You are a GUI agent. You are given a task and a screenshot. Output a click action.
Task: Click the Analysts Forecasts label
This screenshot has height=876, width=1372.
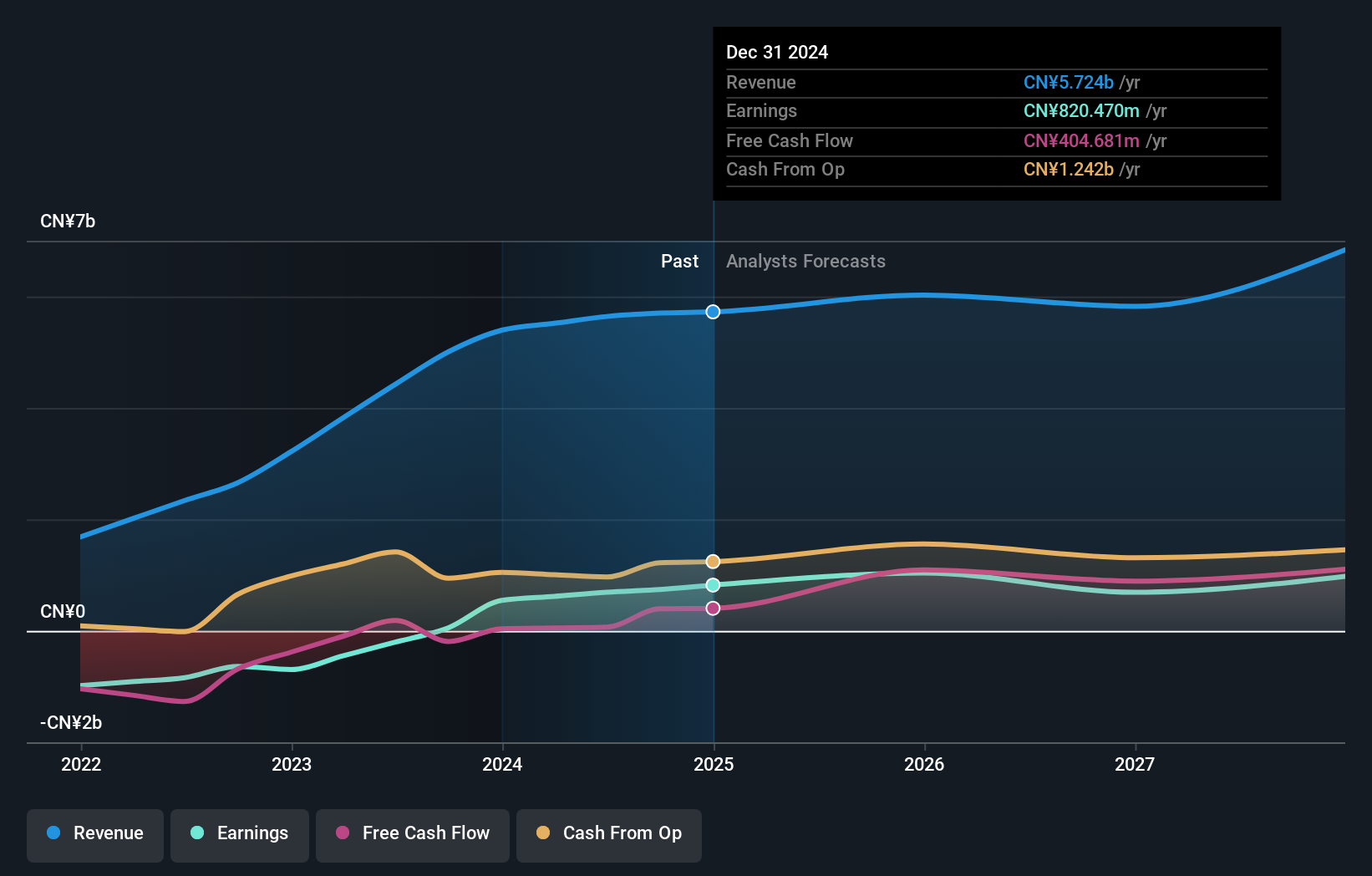point(805,262)
